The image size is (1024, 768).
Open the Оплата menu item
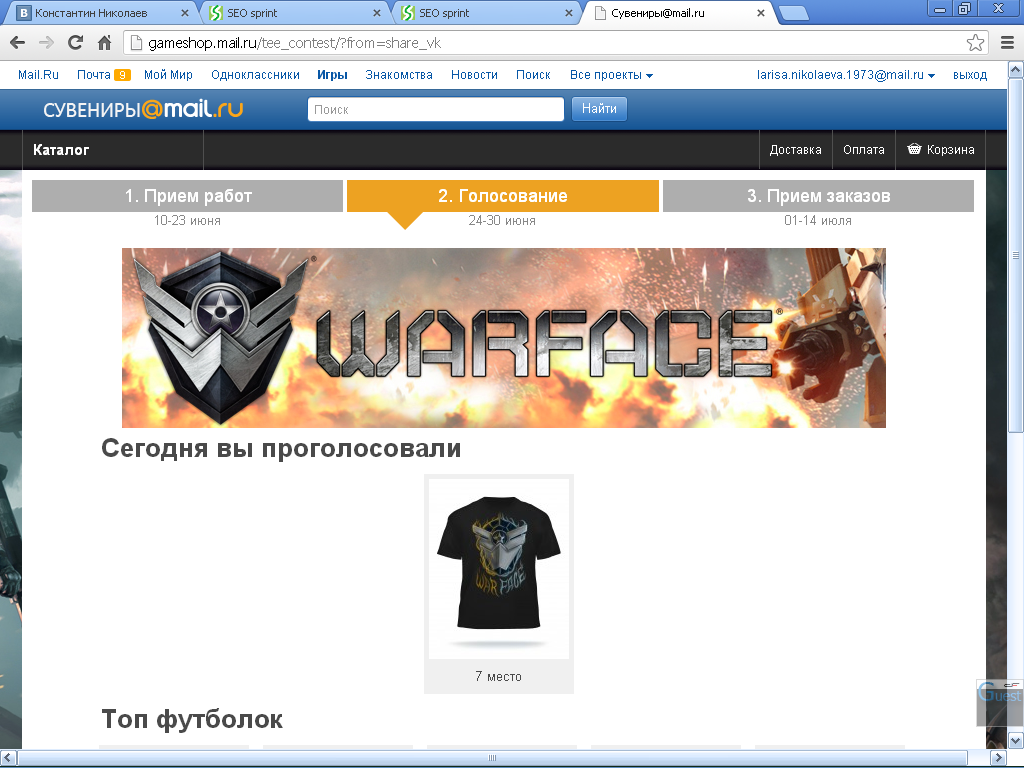863,150
